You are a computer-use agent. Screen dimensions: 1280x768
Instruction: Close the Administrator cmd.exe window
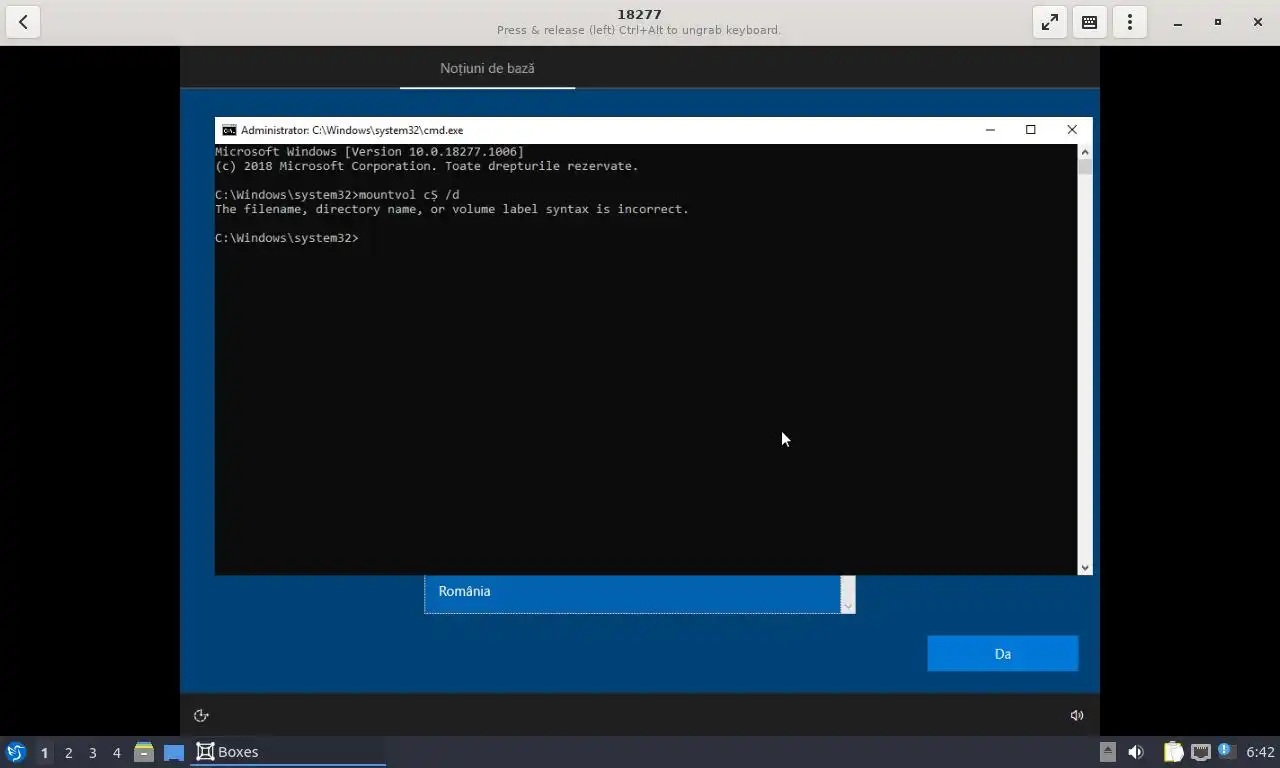pos(1072,130)
